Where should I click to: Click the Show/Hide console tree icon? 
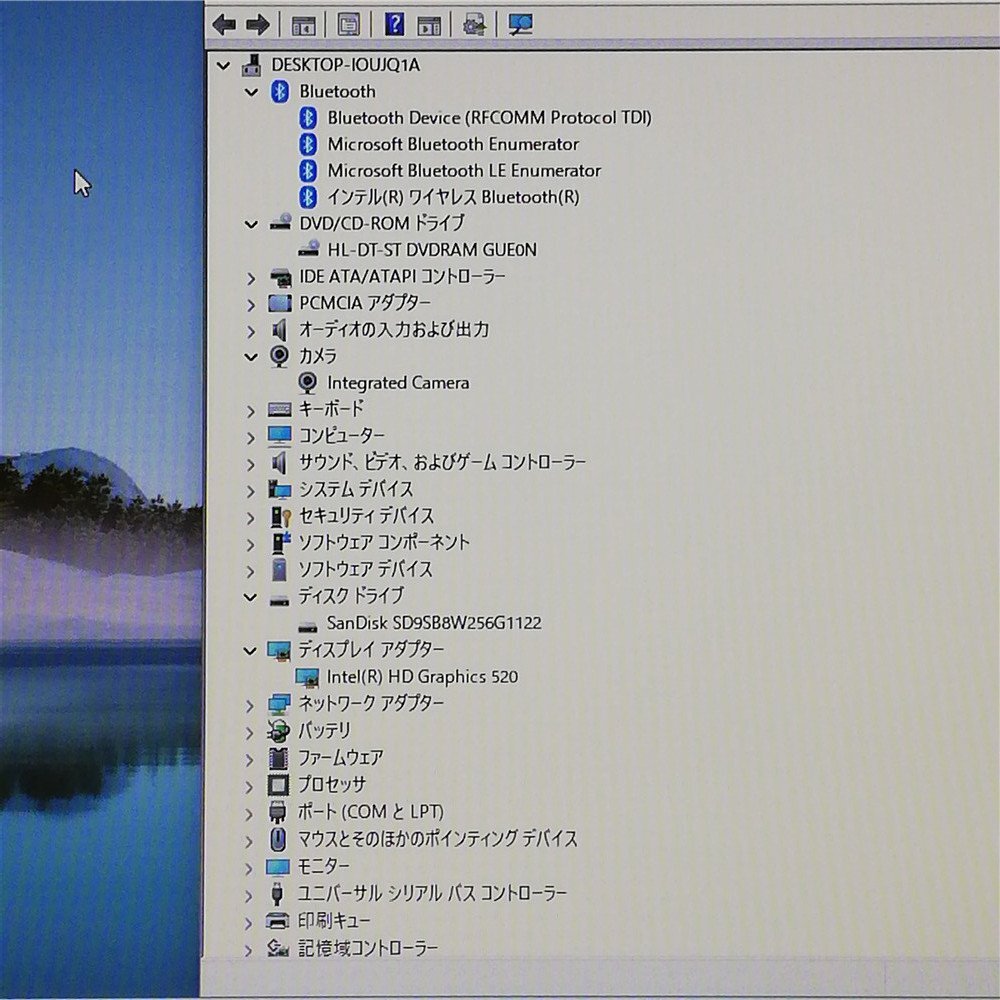tap(305, 24)
